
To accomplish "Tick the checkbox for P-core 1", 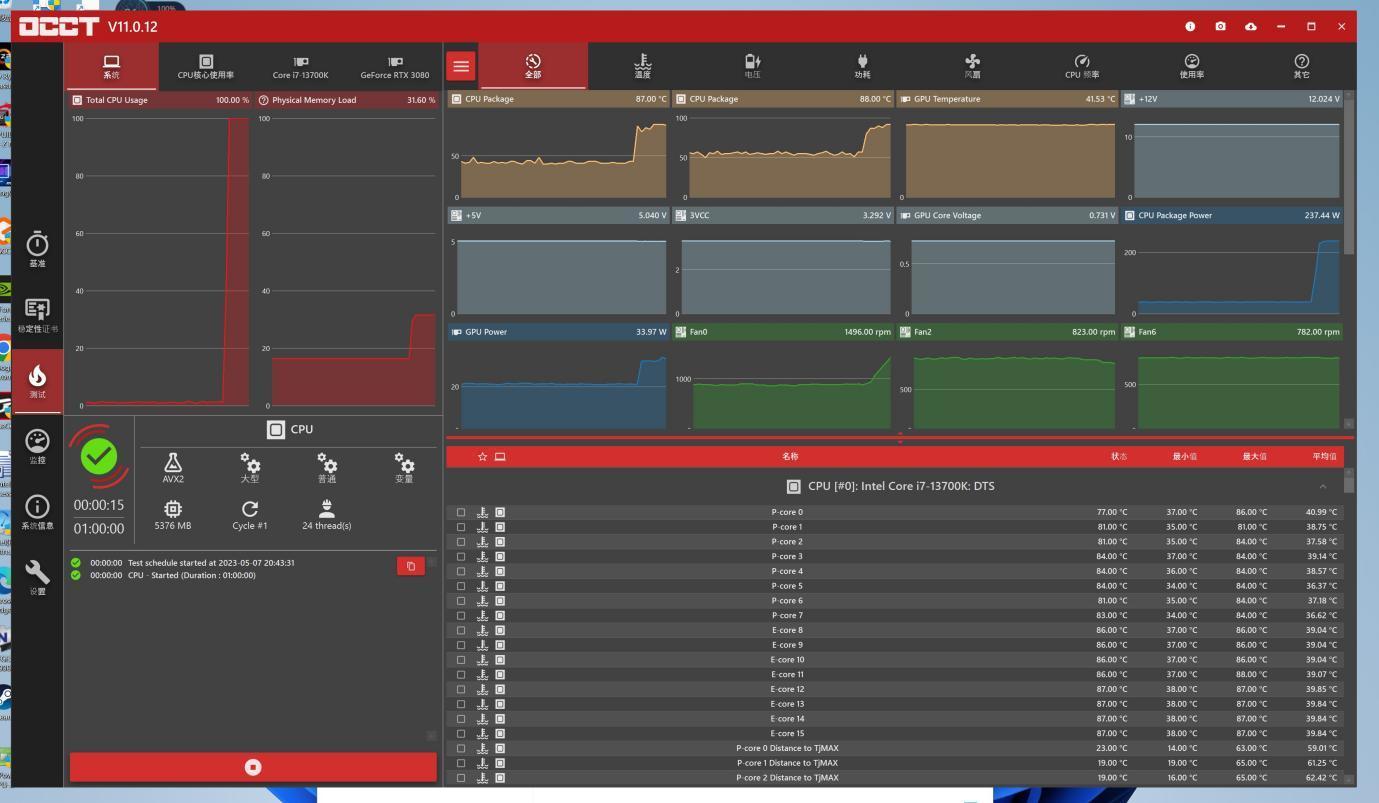I will tap(461, 527).
